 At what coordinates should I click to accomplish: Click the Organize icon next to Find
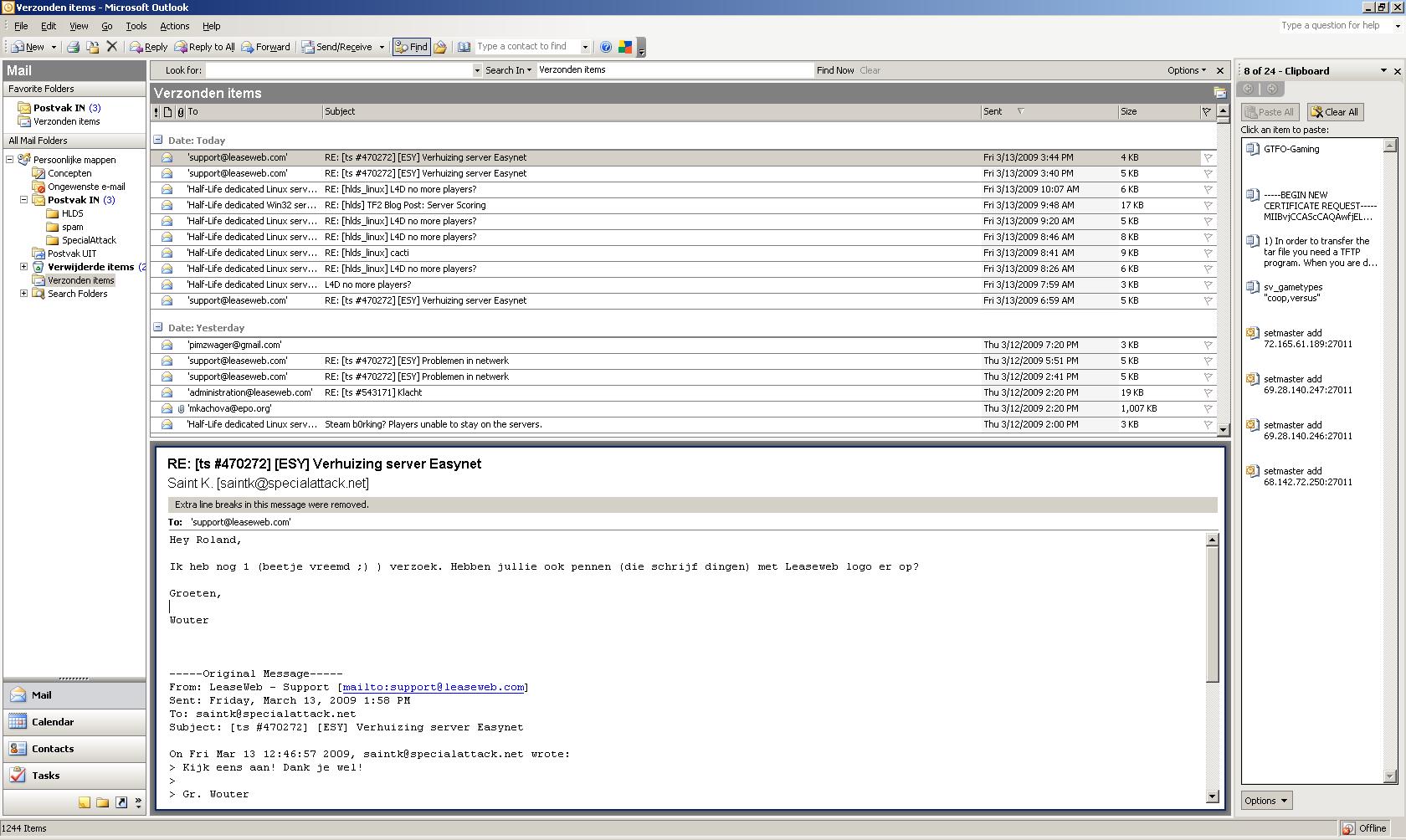point(440,47)
